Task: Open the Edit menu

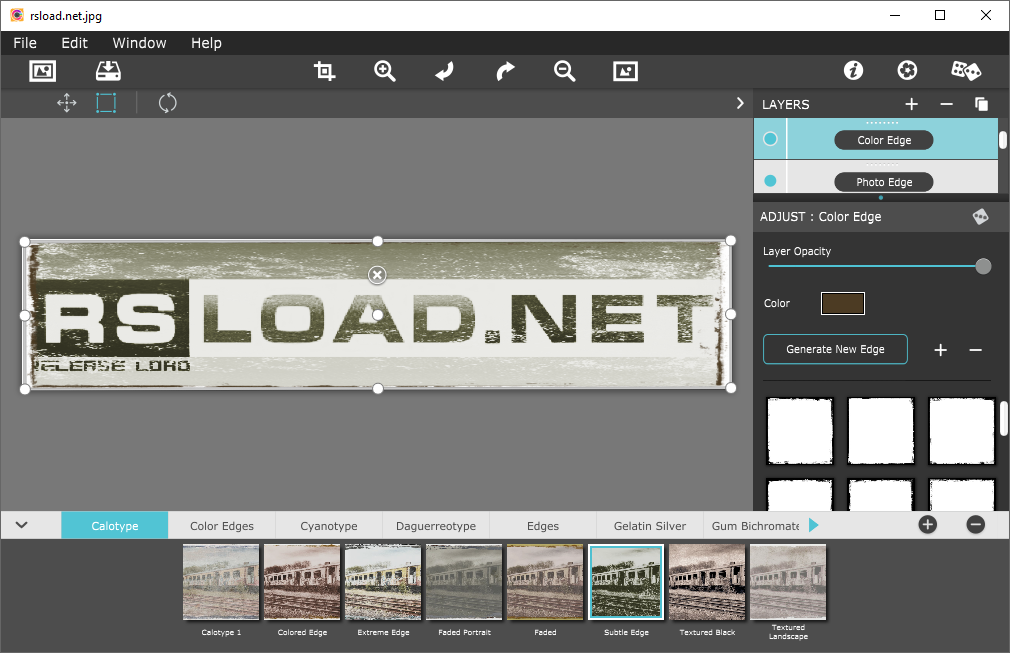Action: (x=75, y=43)
